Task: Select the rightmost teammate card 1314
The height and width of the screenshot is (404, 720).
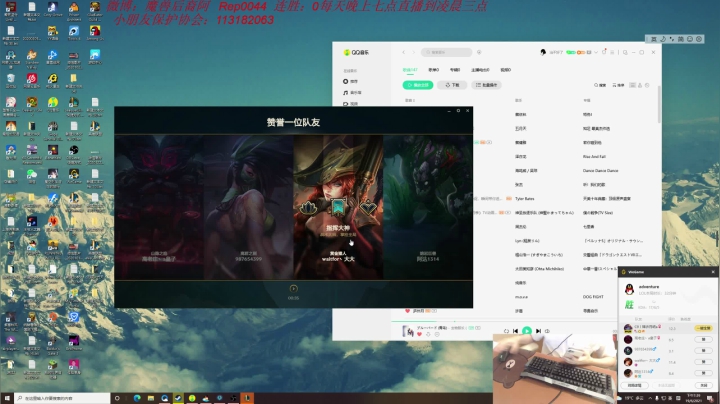Action: point(428,207)
